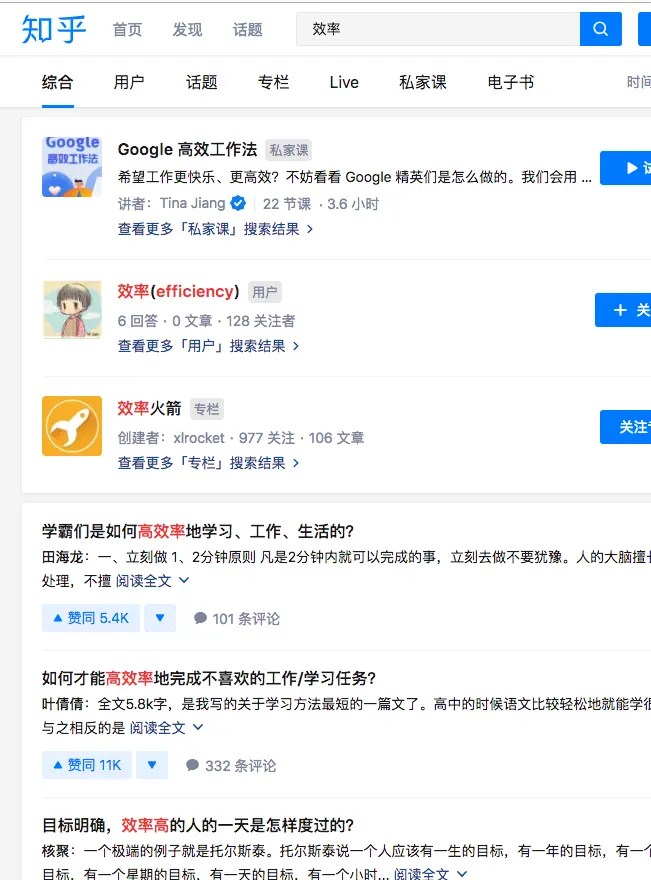The height and width of the screenshot is (880, 651).
Task: Click Tina Jiang's verified badge icon
Action: [238, 203]
